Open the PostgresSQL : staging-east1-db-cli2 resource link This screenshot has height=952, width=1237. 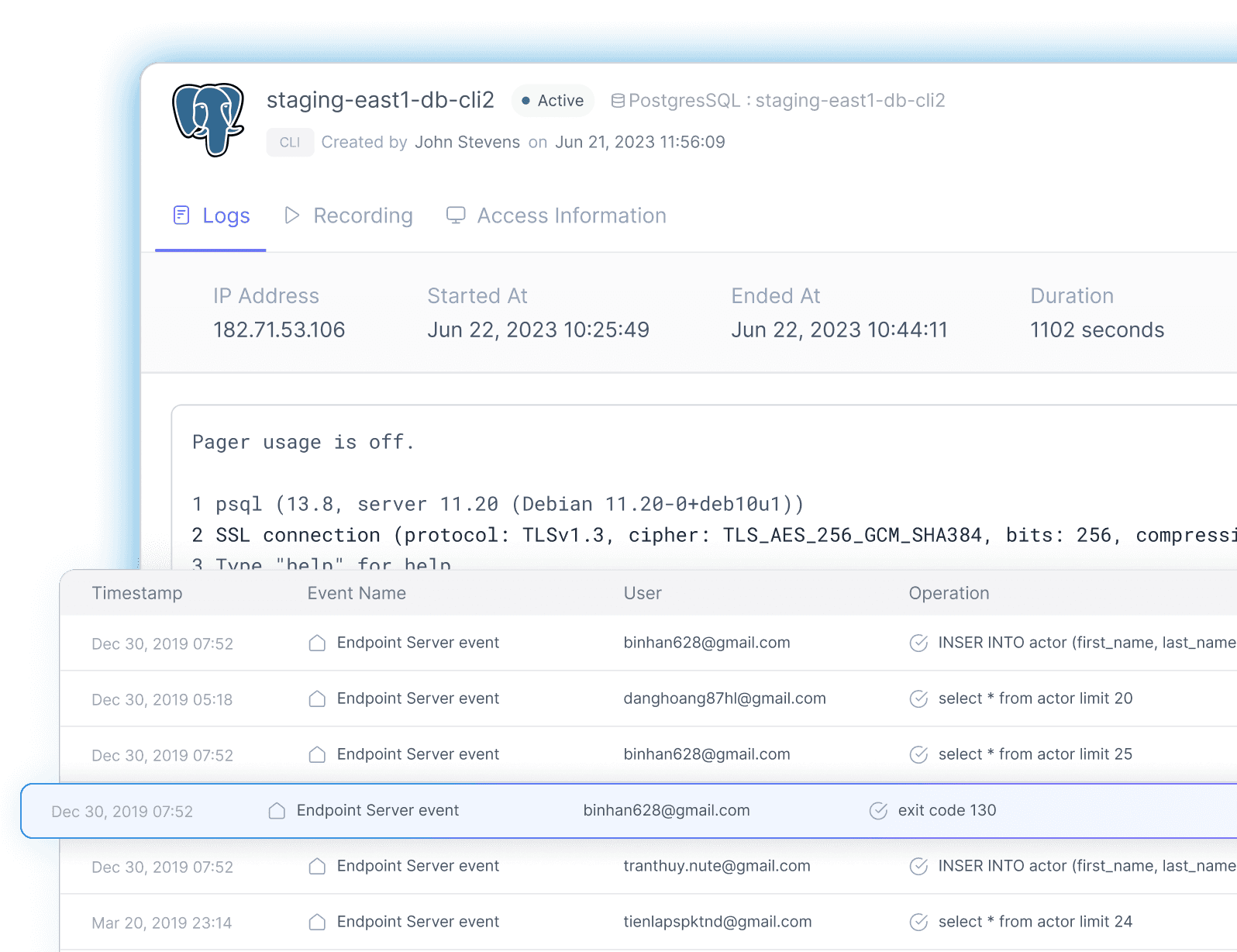(x=778, y=101)
